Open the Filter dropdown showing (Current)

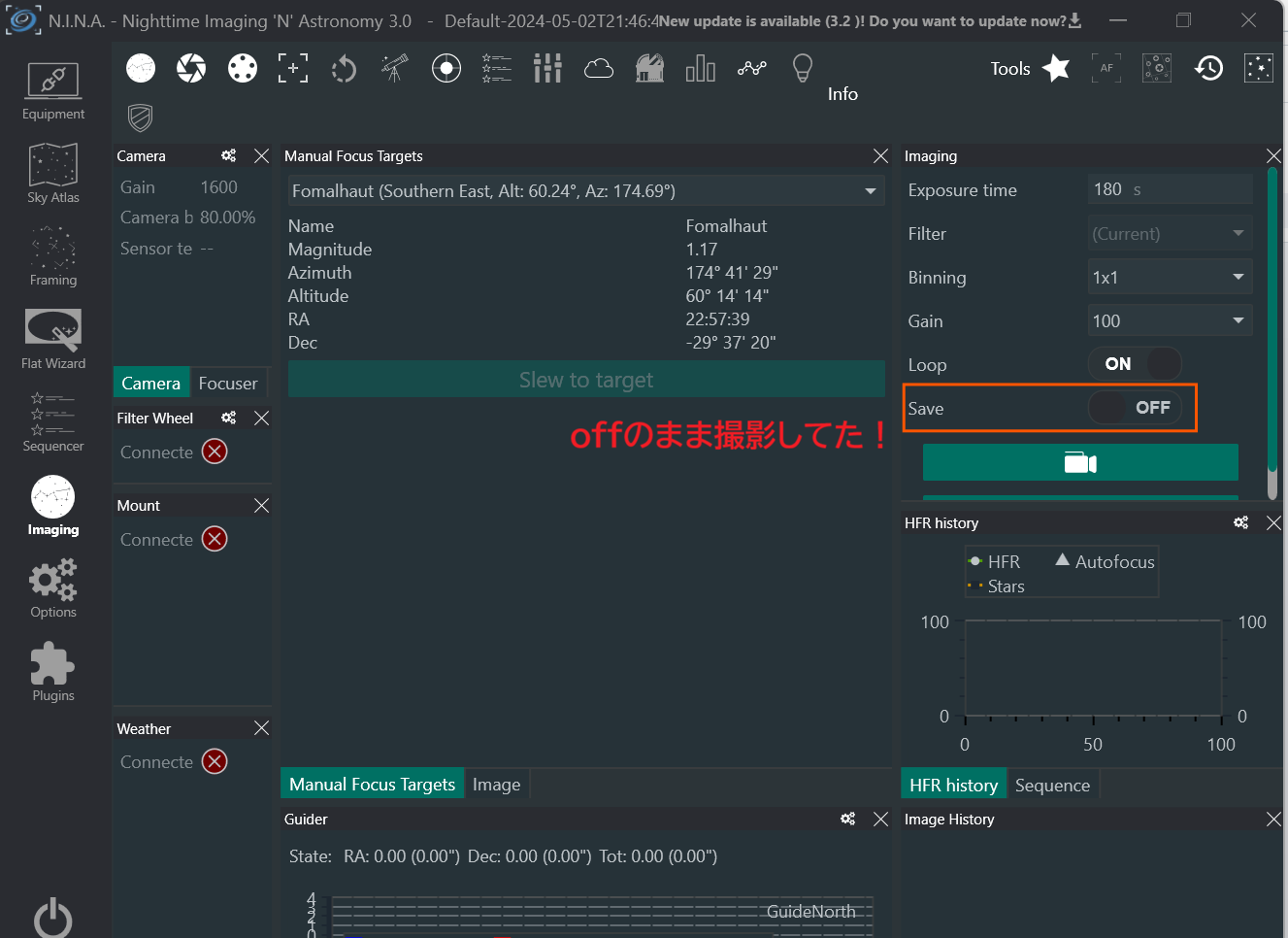coord(1171,233)
